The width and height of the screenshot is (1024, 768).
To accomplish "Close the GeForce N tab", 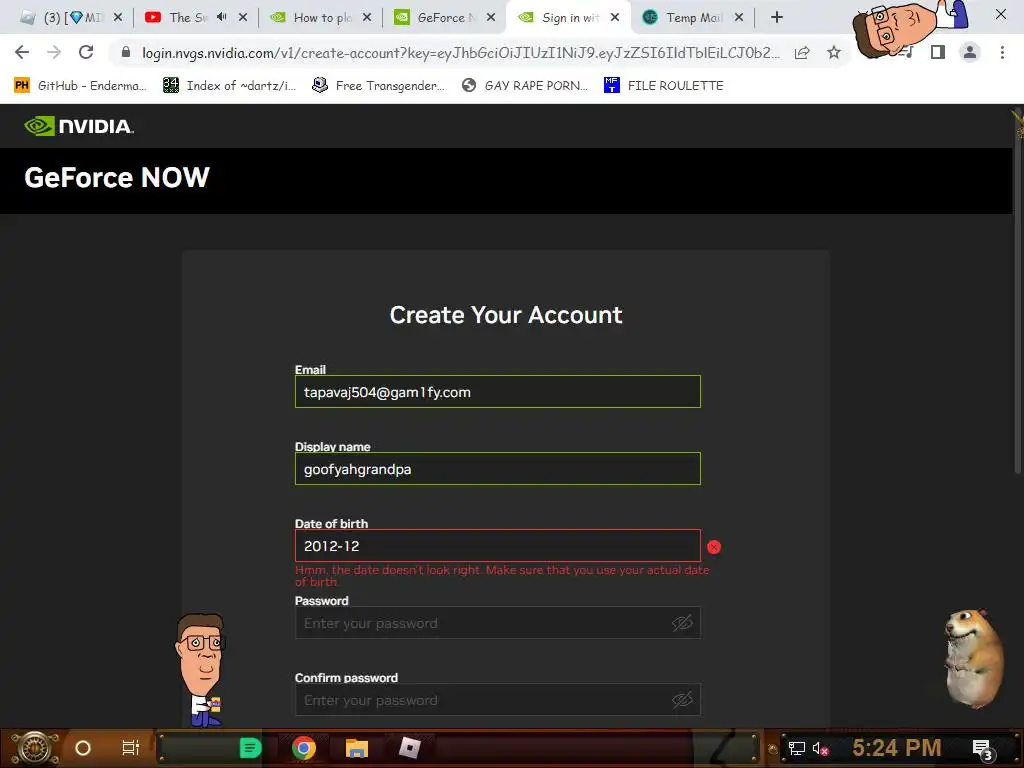I will 491,18.
